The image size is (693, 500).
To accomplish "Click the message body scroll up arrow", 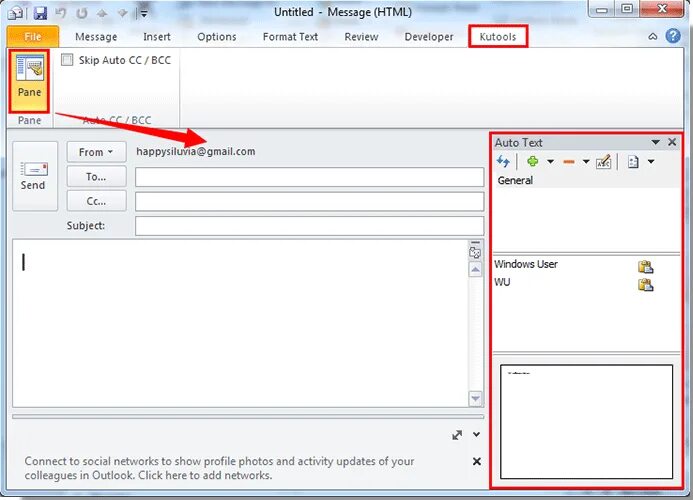I will tap(475, 269).
